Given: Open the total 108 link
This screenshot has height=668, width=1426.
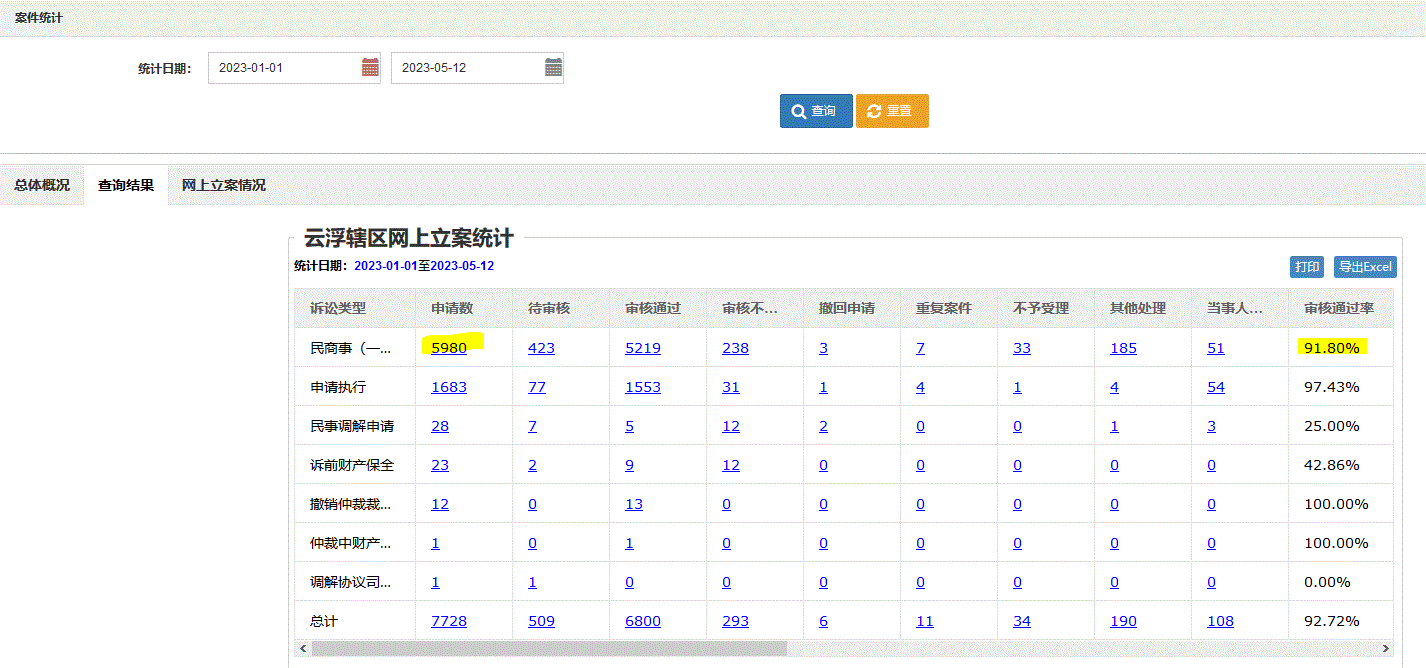Looking at the screenshot, I should (x=1220, y=621).
